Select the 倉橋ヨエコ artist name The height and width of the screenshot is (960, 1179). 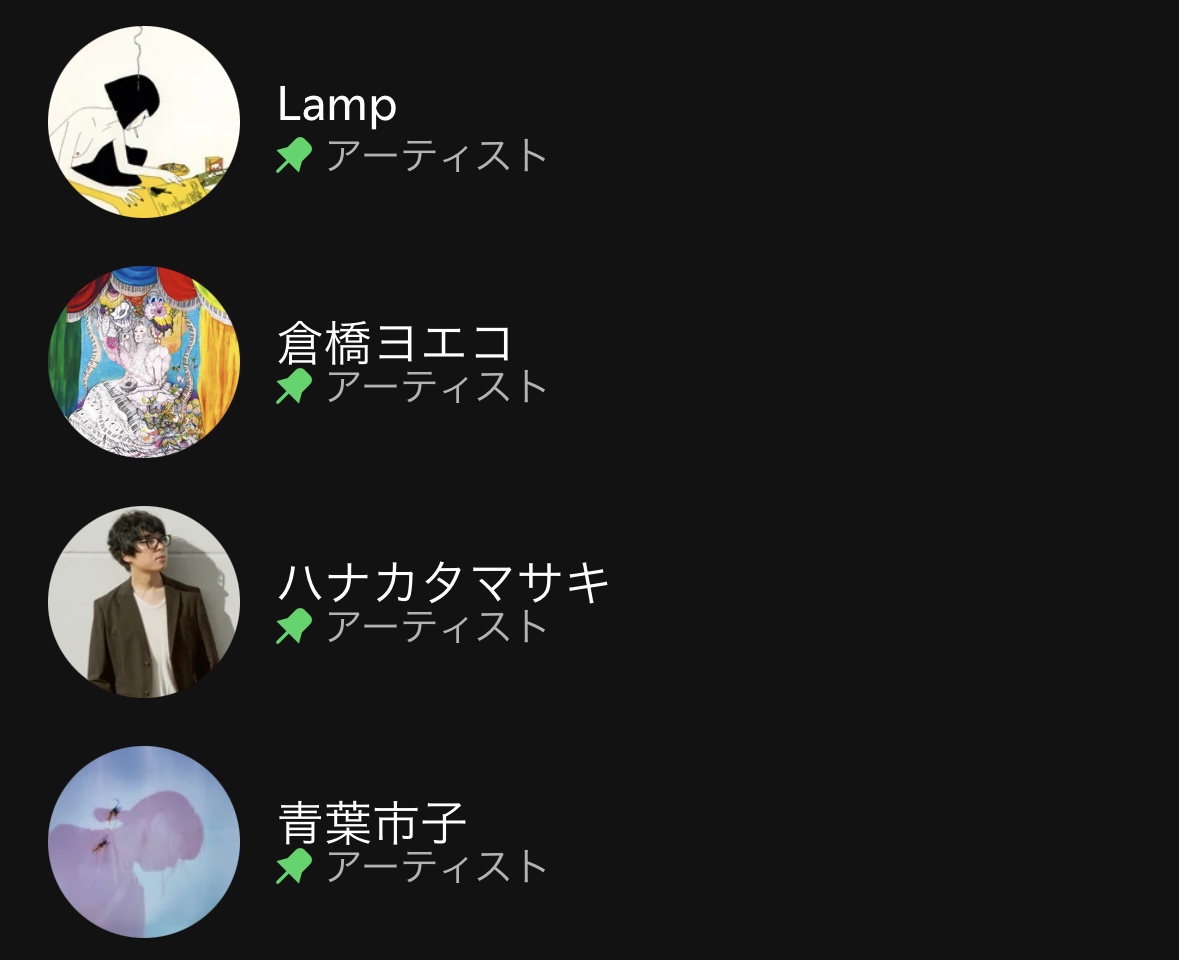(395, 342)
